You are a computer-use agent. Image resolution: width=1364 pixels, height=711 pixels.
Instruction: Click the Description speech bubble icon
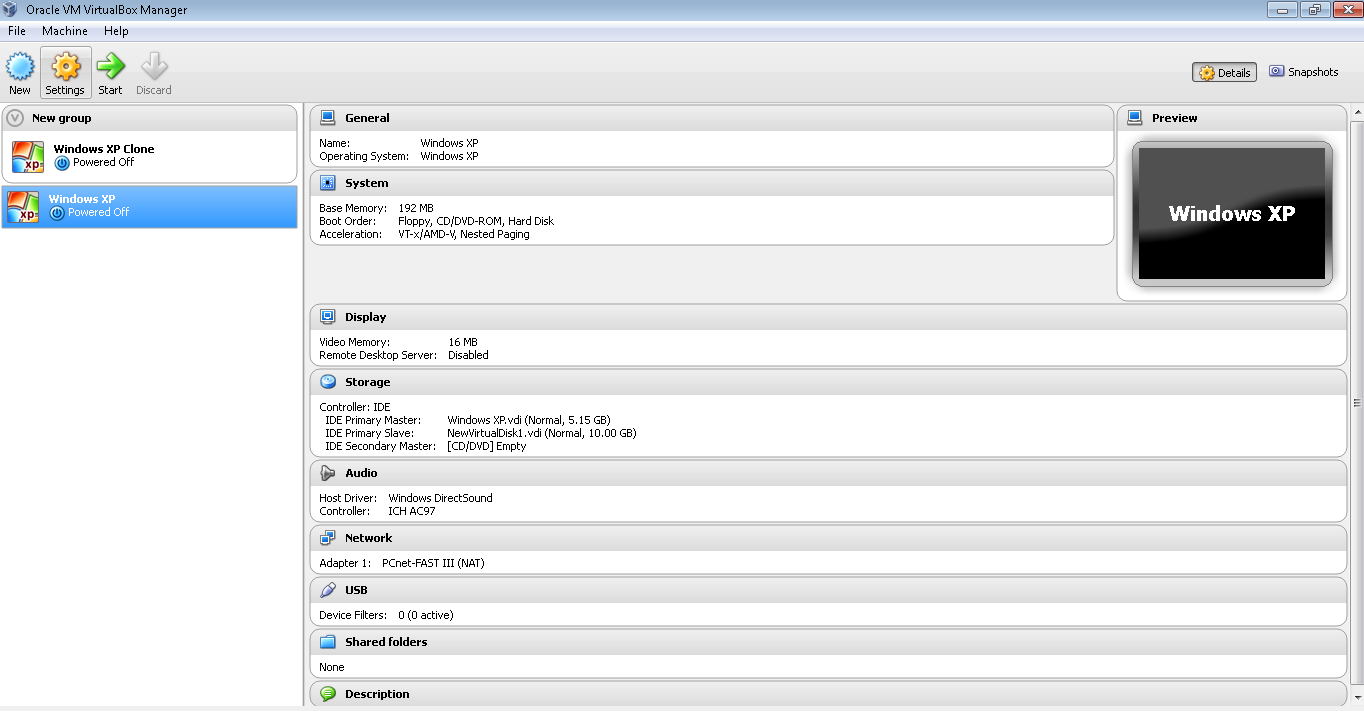point(327,694)
